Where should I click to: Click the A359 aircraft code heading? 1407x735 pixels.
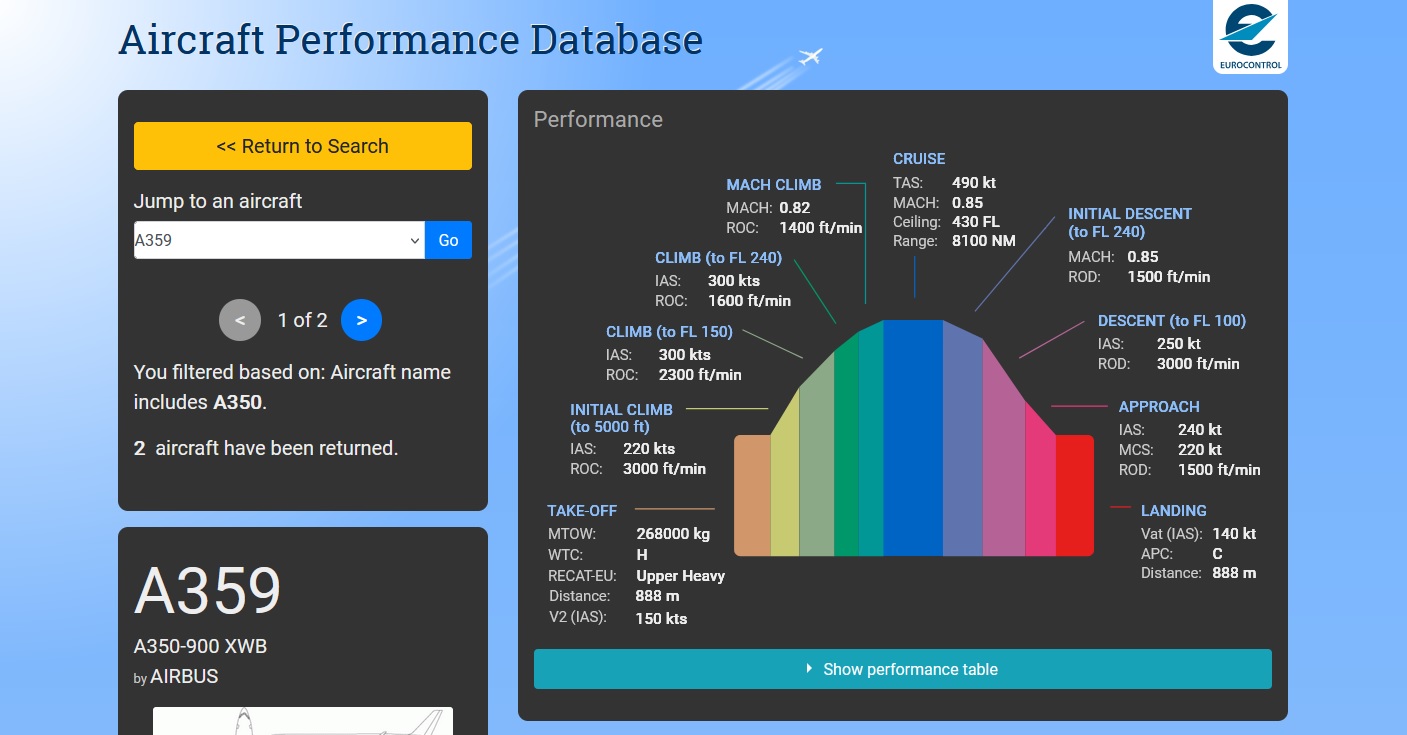tap(208, 590)
